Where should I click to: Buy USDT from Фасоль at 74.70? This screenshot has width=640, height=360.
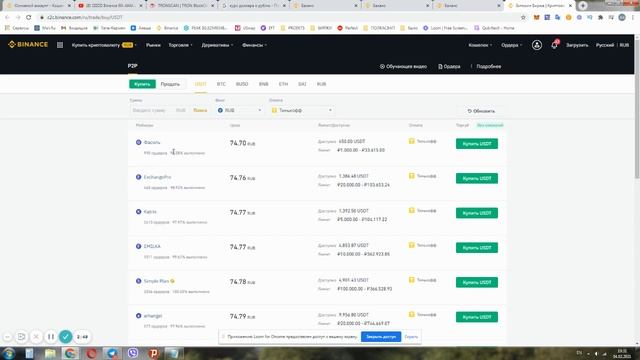pos(477,144)
